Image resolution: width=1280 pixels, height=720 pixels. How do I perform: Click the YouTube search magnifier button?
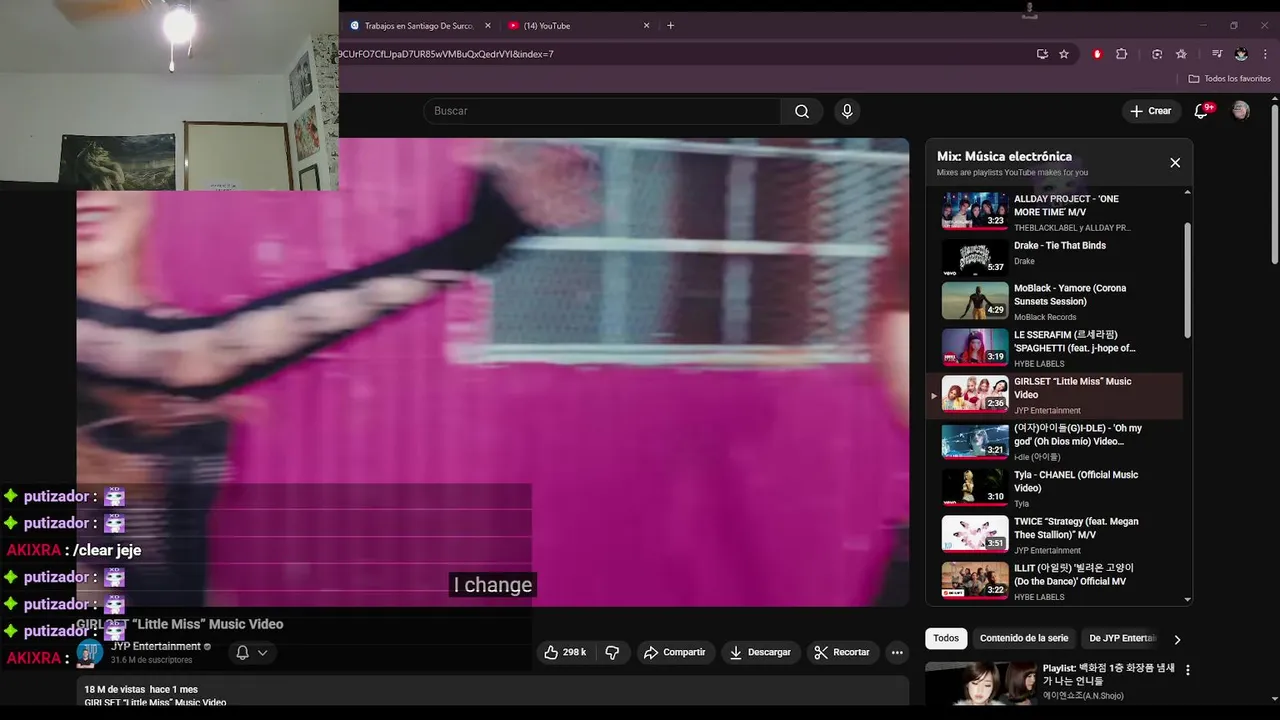tap(802, 111)
